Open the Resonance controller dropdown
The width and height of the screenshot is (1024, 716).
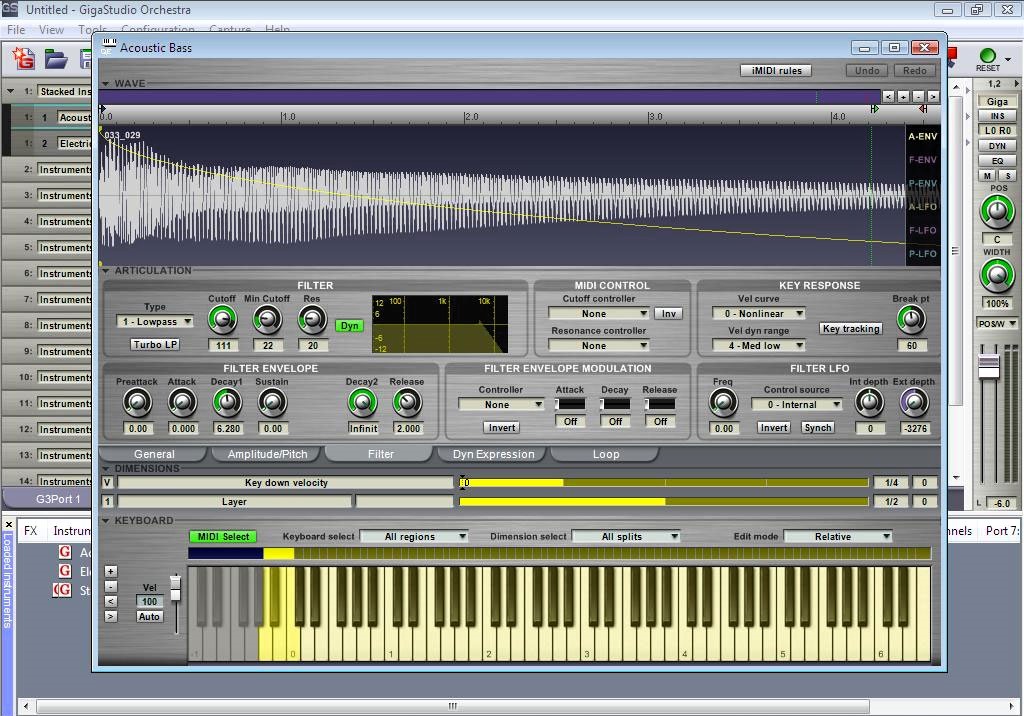click(599, 346)
